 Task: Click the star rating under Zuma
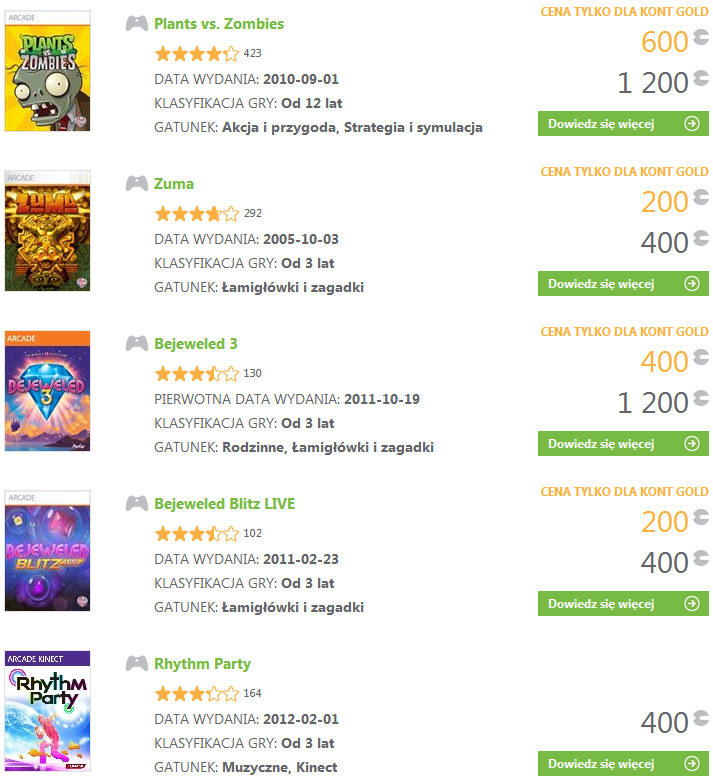(x=197, y=213)
